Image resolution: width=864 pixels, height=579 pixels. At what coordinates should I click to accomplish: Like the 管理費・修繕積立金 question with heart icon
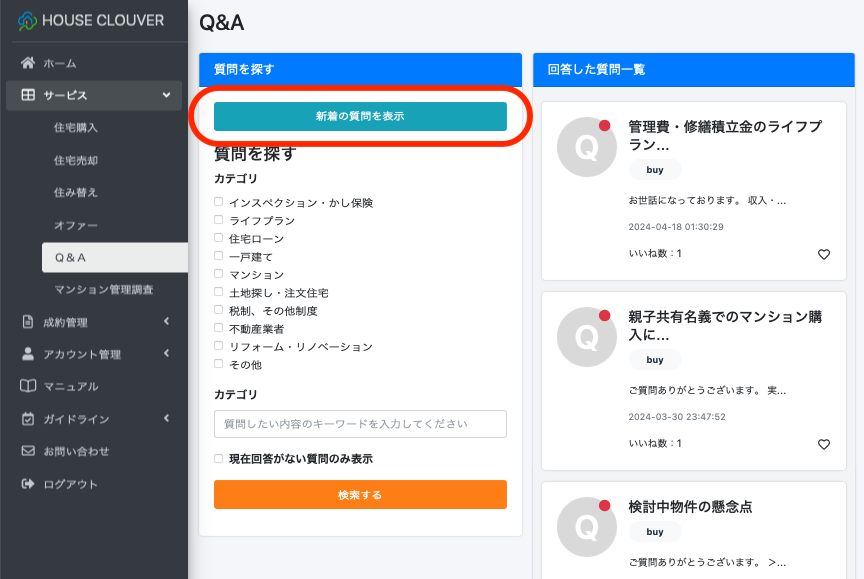pyautogui.click(x=824, y=254)
